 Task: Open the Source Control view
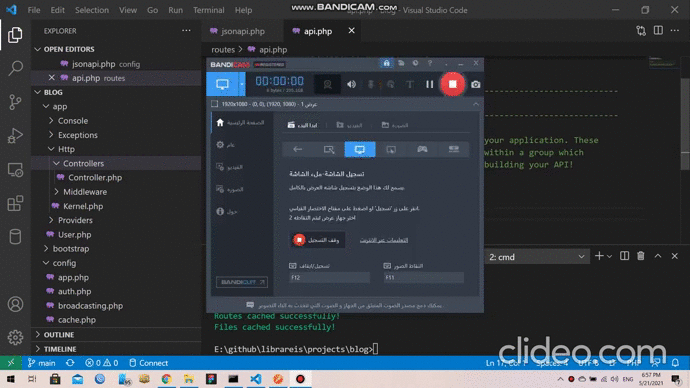click(x=15, y=102)
